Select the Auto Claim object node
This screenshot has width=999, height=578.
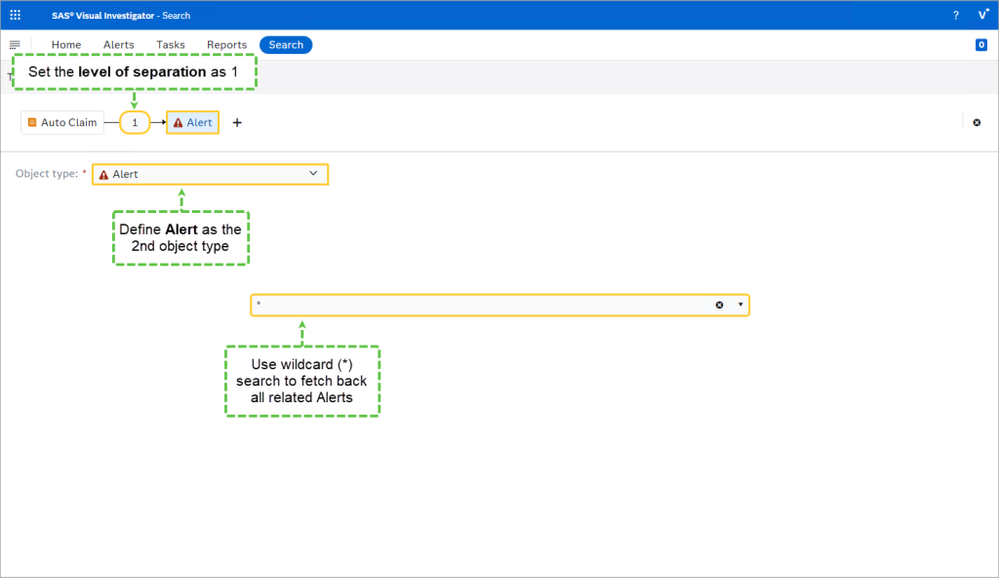pyautogui.click(x=62, y=122)
